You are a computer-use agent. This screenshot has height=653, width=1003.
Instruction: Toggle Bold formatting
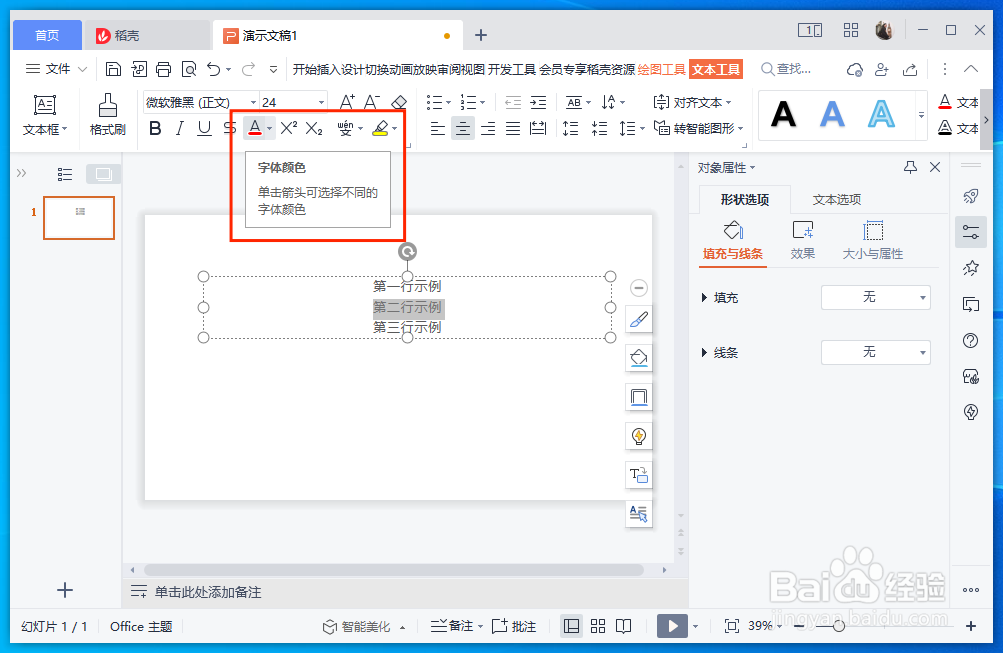pos(155,129)
